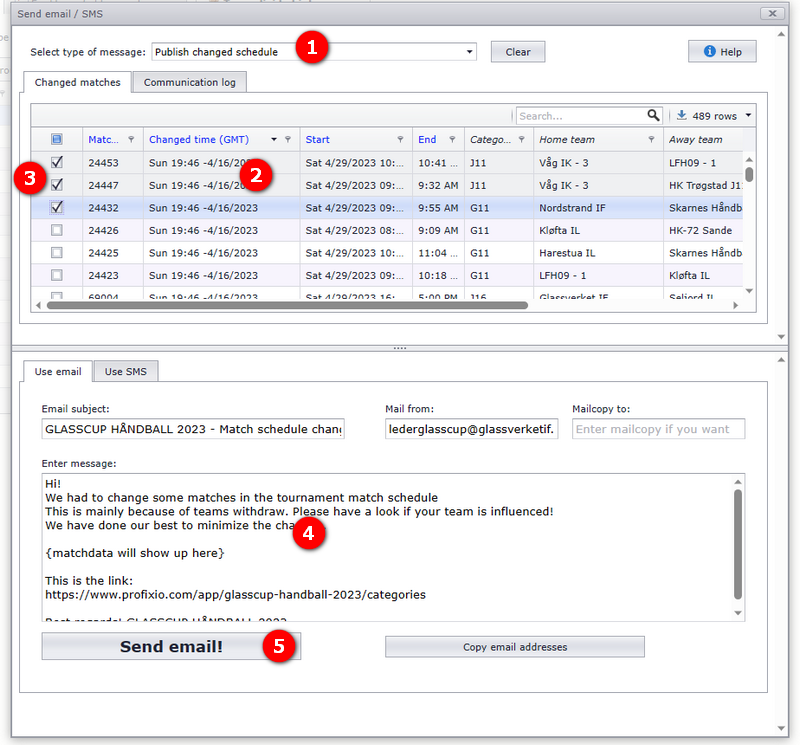Select the Use email tab
The height and width of the screenshot is (745, 800).
[58, 371]
